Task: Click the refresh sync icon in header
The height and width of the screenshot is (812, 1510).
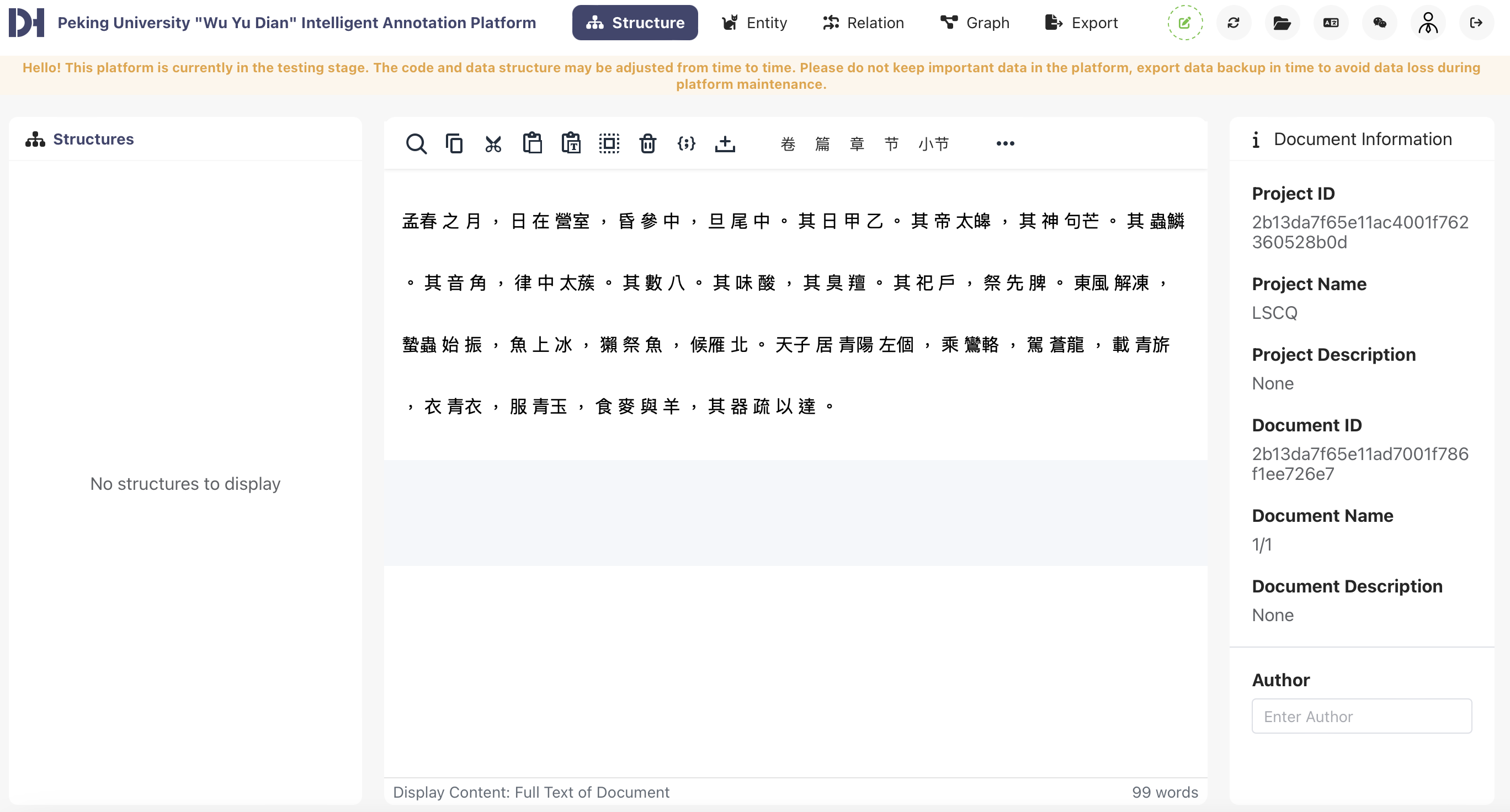Action: pyautogui.click(x=1233, y=23)
